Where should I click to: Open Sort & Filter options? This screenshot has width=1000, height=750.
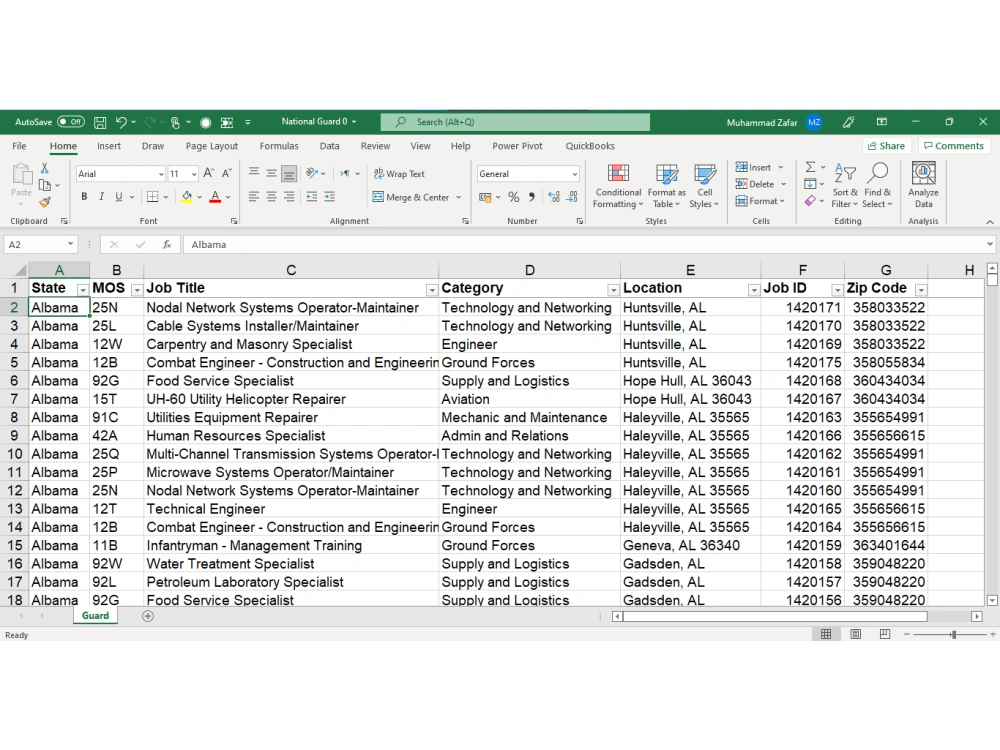pos(845,185)
